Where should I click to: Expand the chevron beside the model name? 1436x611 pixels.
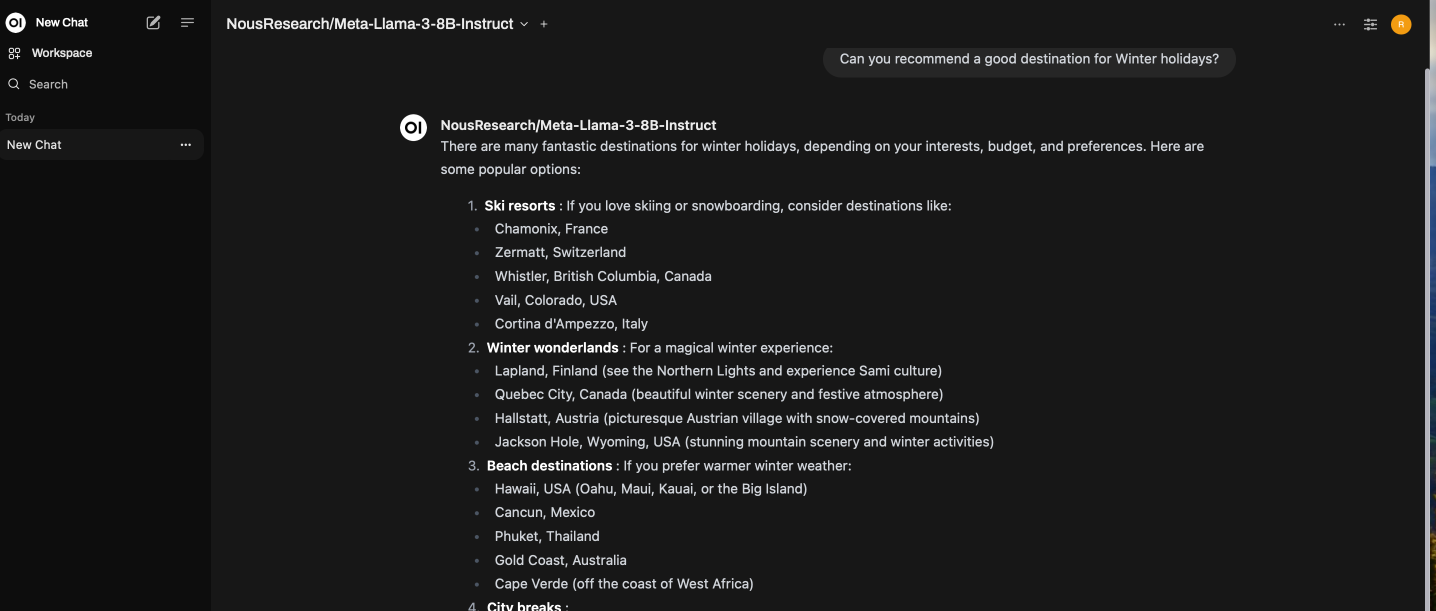coord(524,24)
